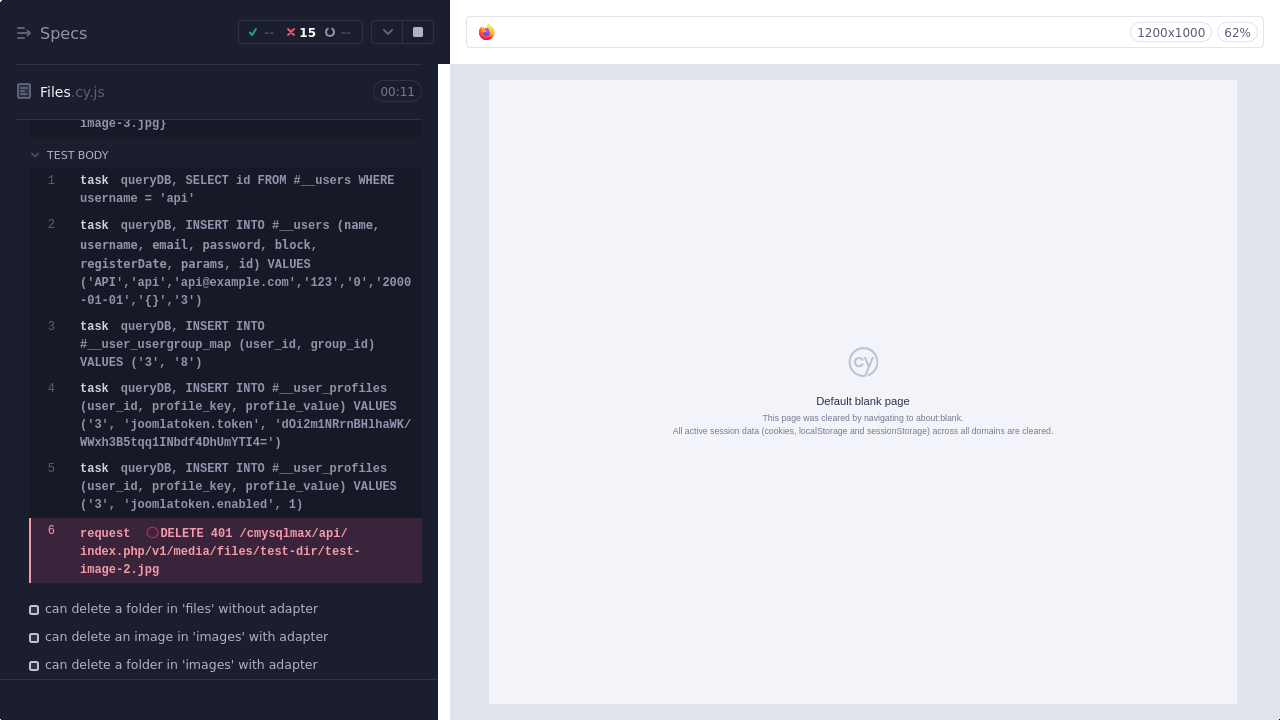
Task: Click the Firefox browser icon in URL bar
Action: click(x=487, y=33)
